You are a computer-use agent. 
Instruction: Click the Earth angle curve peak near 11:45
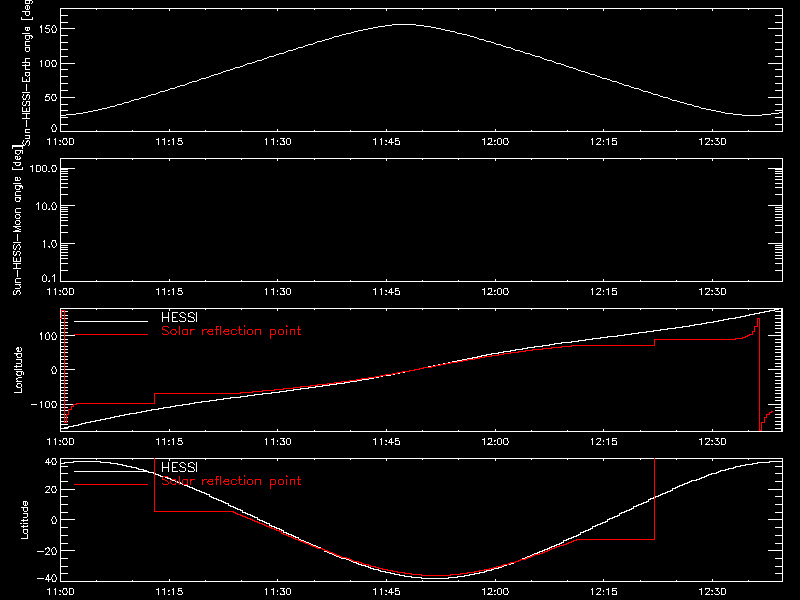pyautogui.click(x=405, y=24)
